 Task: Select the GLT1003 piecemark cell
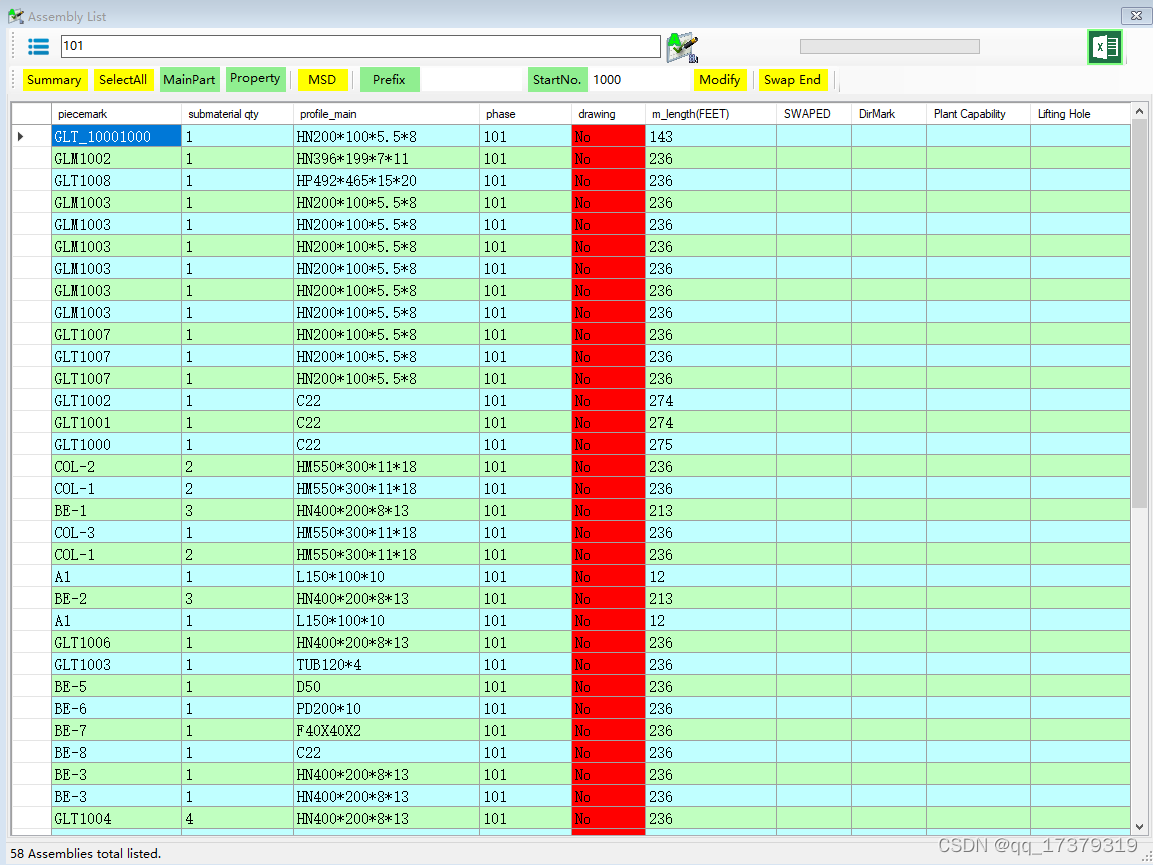116,665
